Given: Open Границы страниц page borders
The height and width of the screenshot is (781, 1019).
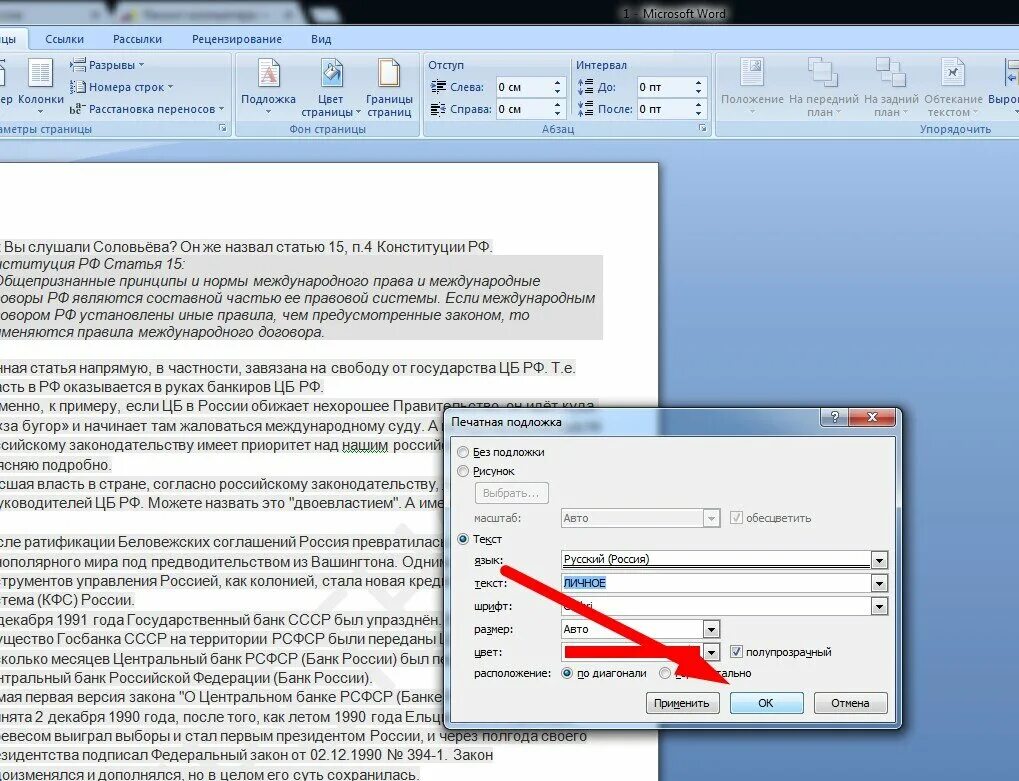Looking at the screenshot, I should tap(389, 88).
